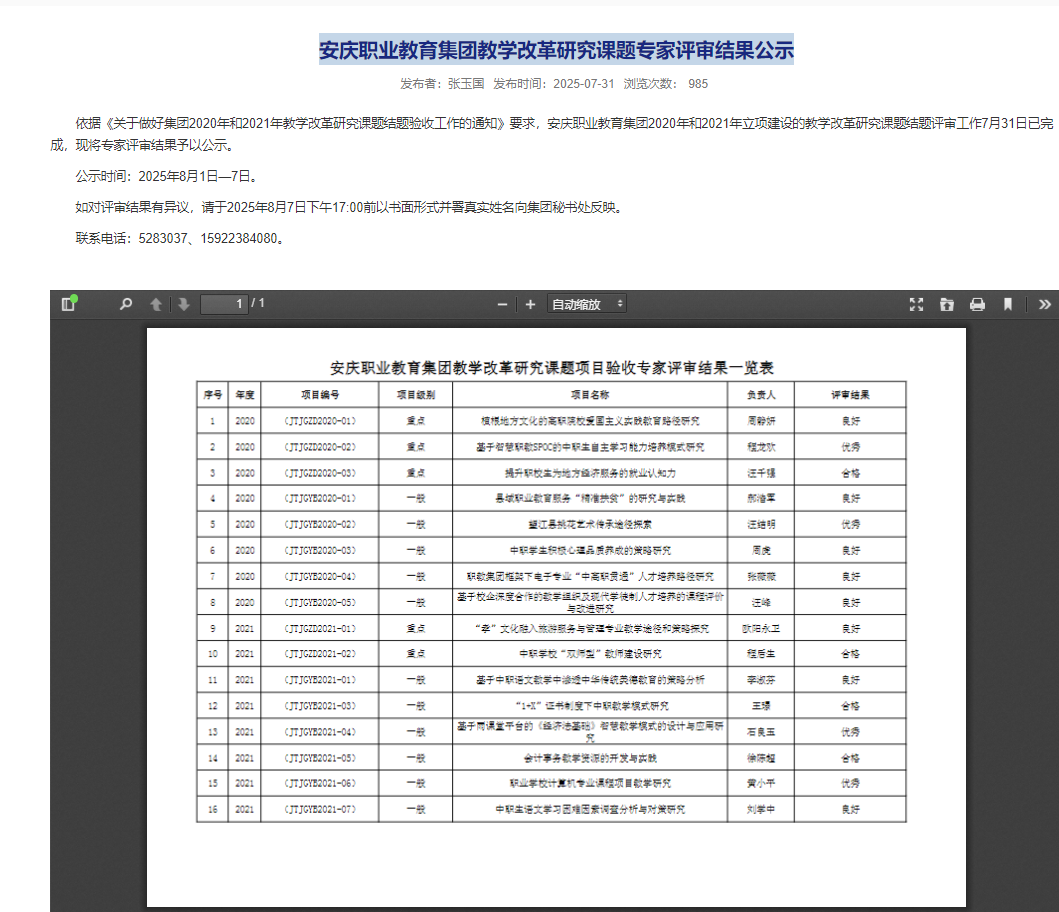Viewport: 1059px width, 912px height.
Task: Click the page number input field
Action: click(x=224, y=304)
